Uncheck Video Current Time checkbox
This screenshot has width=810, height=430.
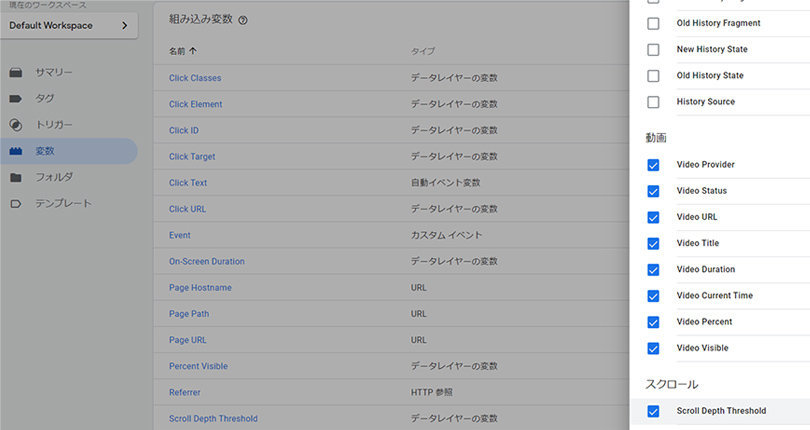click(x=653, y=296)
